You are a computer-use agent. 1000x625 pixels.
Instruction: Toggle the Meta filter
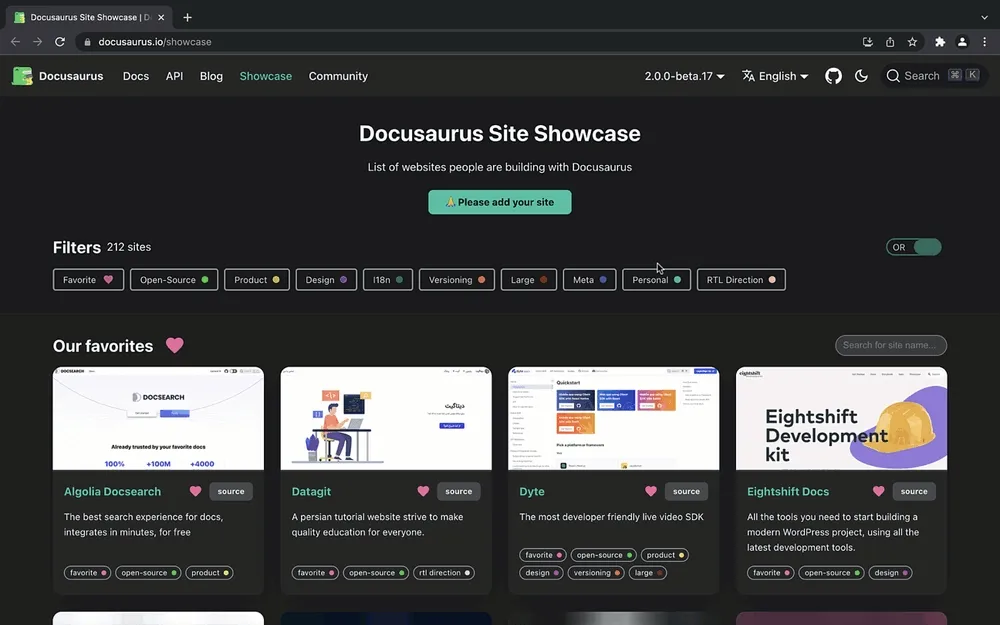tap(589, 279)
